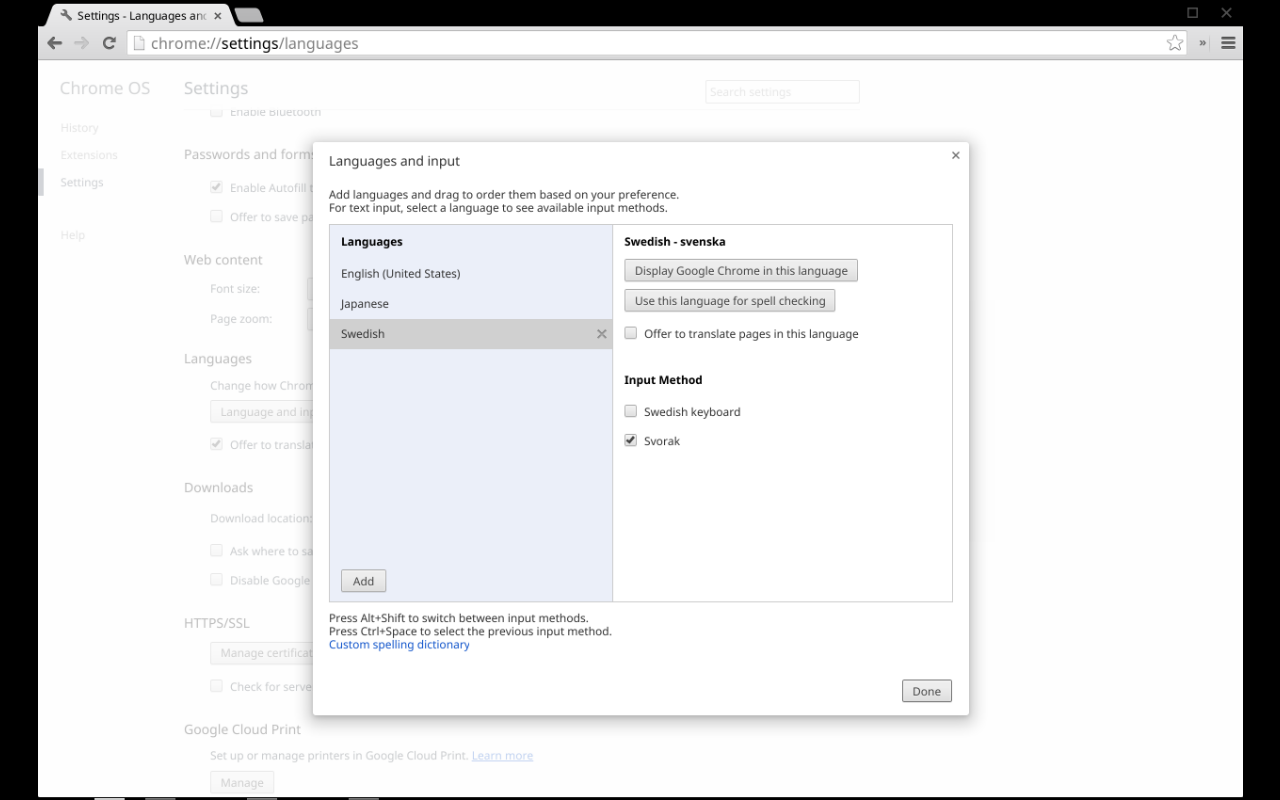Select Swedish in the languages list
Viewport: 1280px width, 800px height.
pyautogui.click(x=470, y=334)
